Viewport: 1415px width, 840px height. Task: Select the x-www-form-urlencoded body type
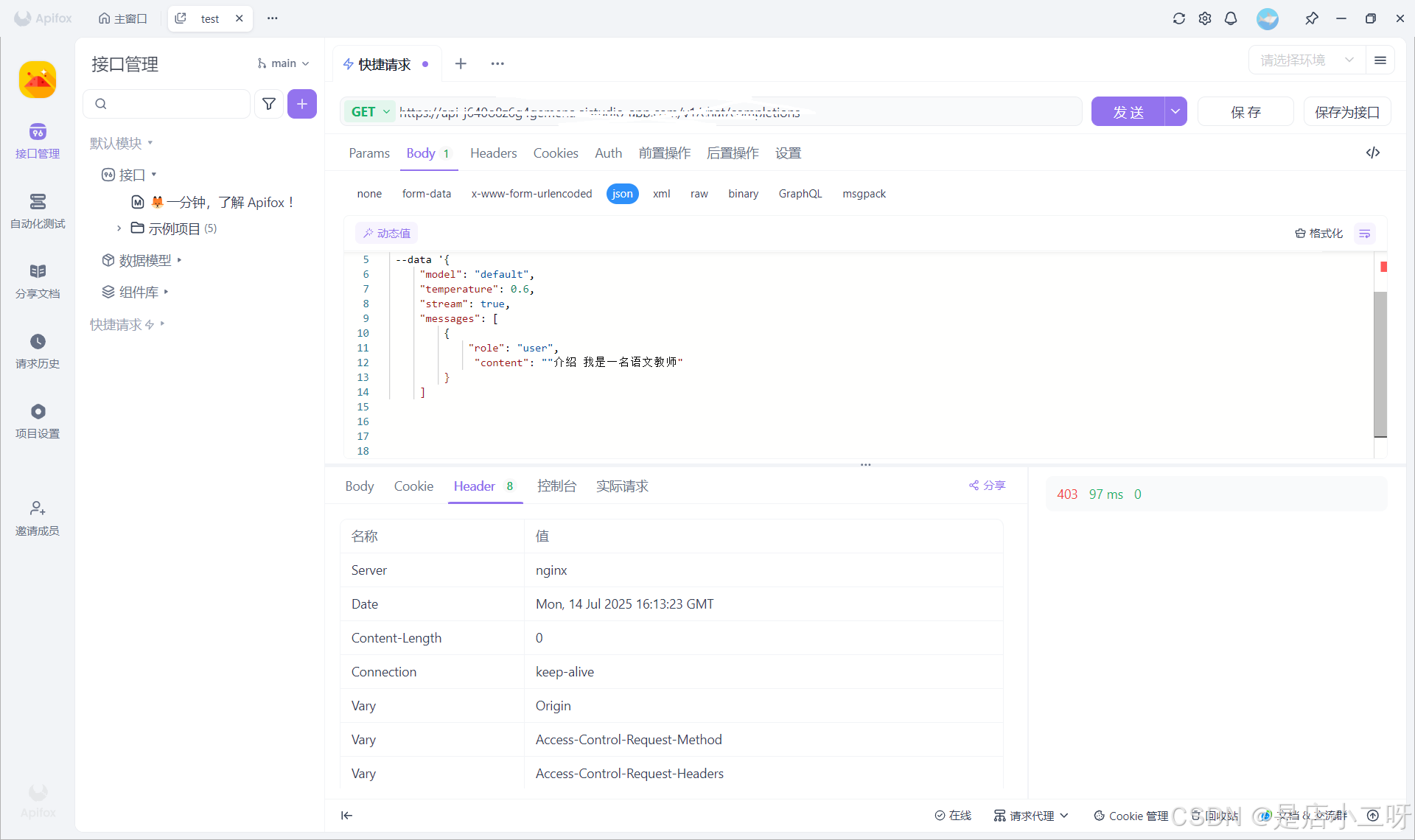point(532,194)
